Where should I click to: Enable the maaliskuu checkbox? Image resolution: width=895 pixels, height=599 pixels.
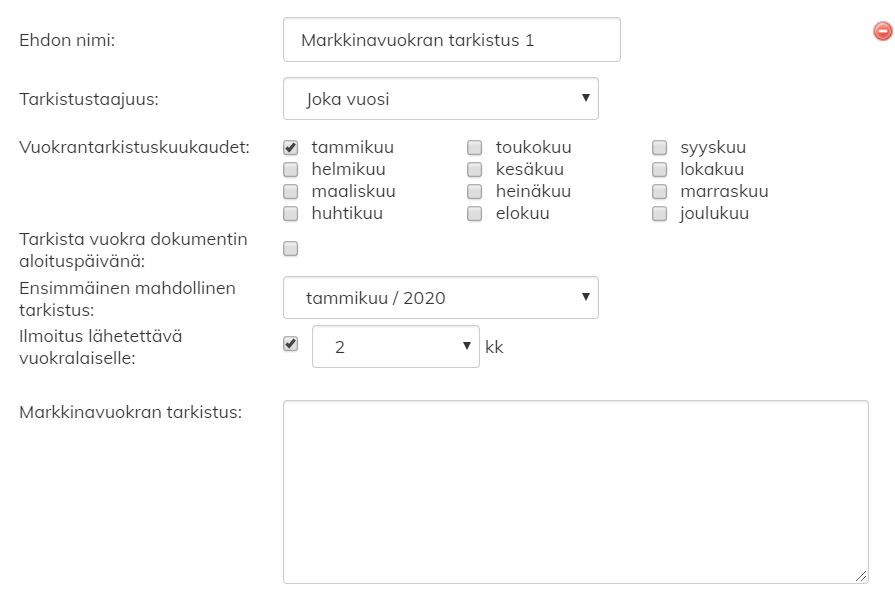coord(291,191)
